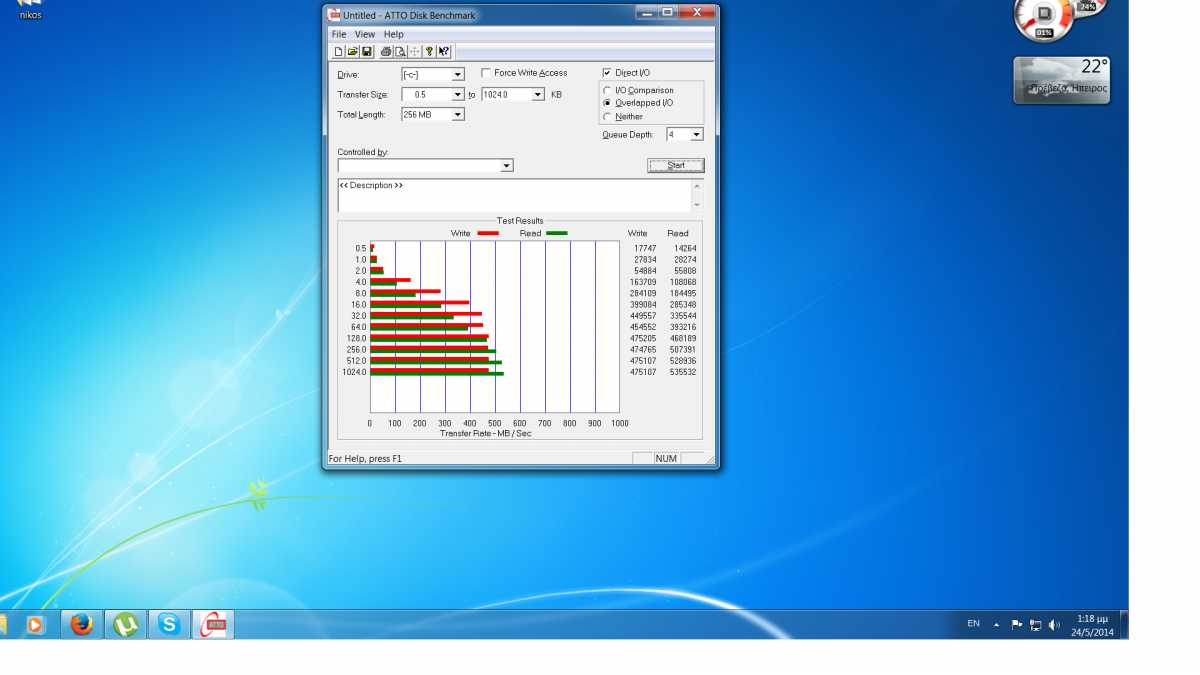Open uTorrent from the taskbar
This screenshot has width=1200, height=675.
click(125, 624)
